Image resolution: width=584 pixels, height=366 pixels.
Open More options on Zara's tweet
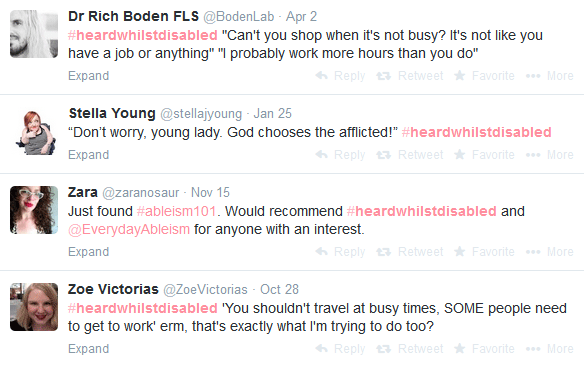click(549, 252)
